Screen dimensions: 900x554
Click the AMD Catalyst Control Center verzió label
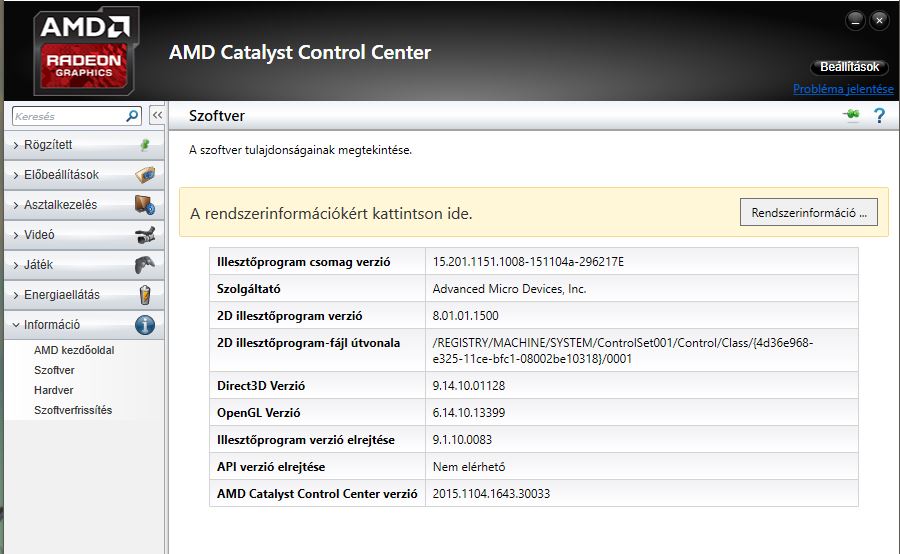317,494
